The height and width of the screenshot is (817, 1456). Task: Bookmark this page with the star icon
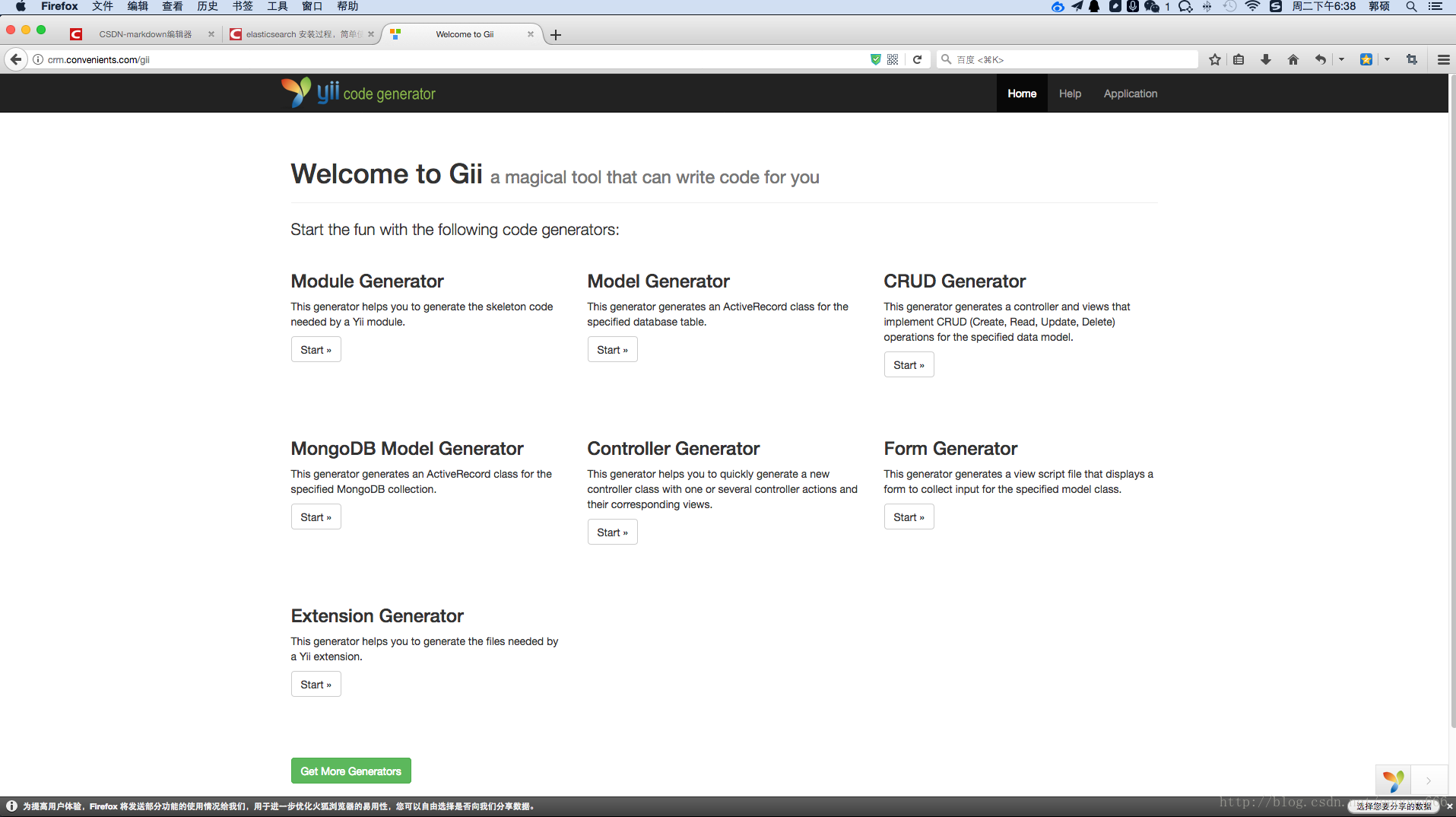[1215, 59]
